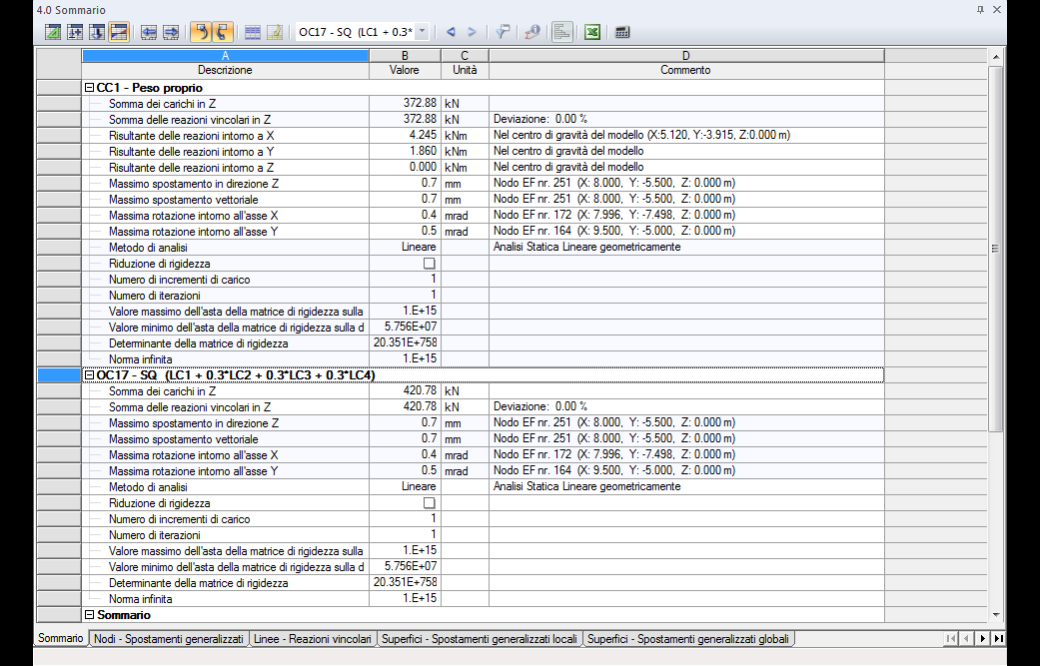Viewport: 1040px width, 666px height.
Task: Click 420.78 value for Somma dei carichi in Z
Action: pos(420,391)
